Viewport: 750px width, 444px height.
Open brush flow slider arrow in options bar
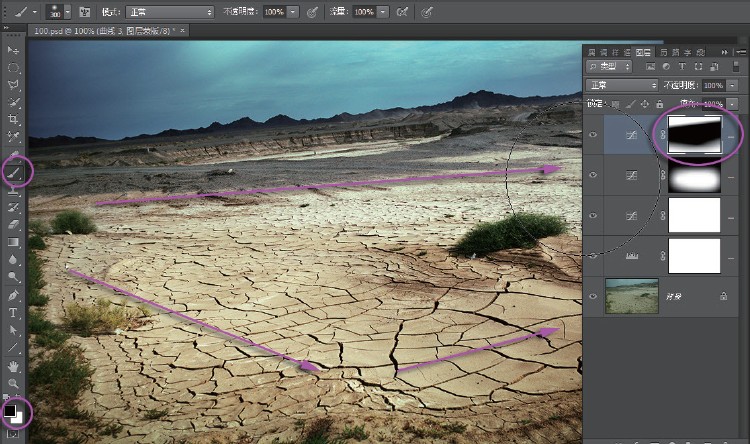383,12
